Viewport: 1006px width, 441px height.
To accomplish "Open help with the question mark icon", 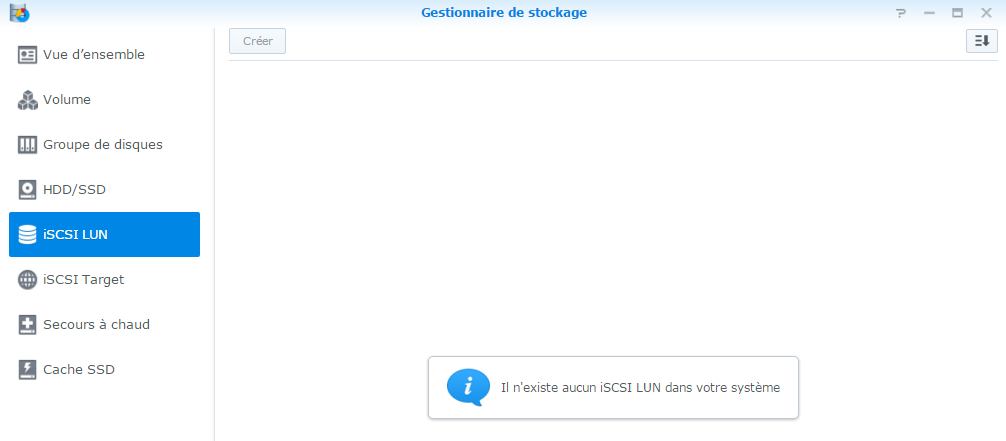I will 901,13.
